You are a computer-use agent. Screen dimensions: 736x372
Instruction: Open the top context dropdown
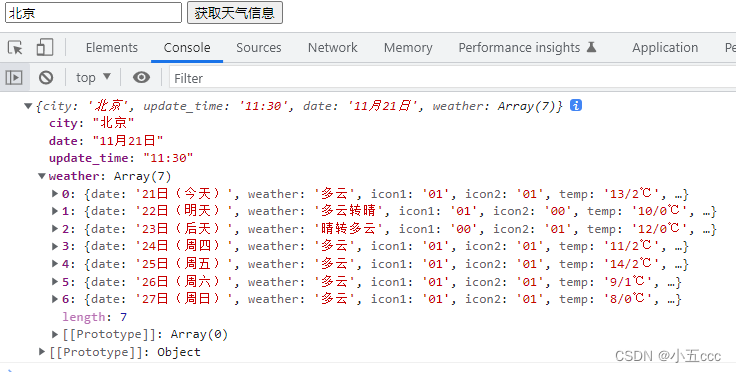[x=93, y=77]
